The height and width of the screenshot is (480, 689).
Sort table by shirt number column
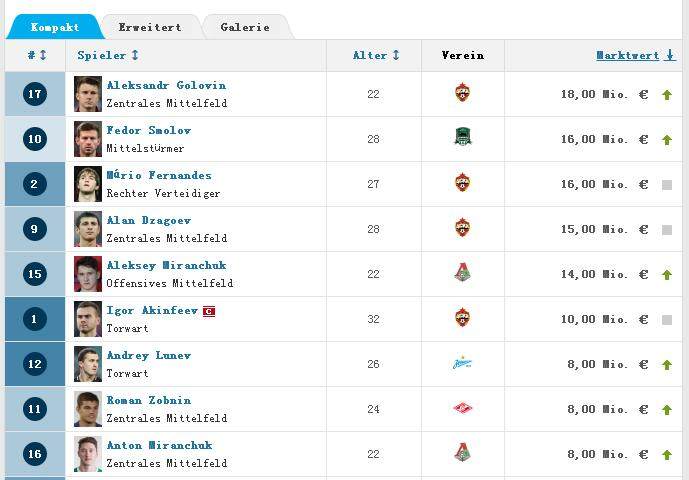tap(35, 56)
